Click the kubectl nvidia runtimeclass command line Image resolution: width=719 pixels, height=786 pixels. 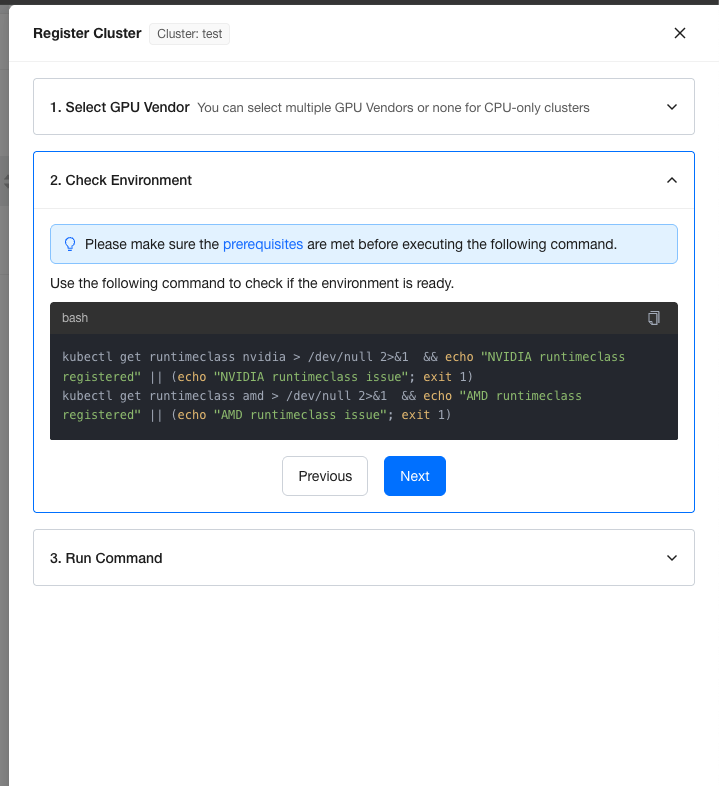(343, 366)
